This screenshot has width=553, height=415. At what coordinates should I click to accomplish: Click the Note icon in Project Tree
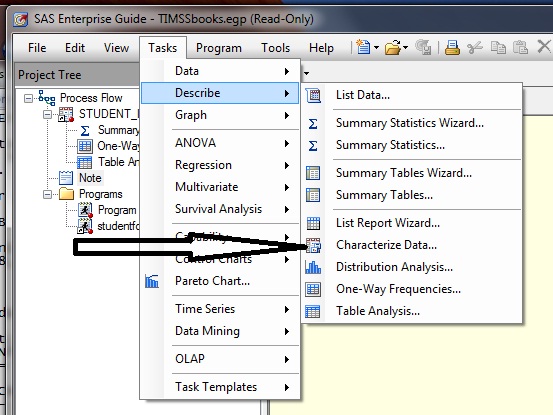pos(66,178)
